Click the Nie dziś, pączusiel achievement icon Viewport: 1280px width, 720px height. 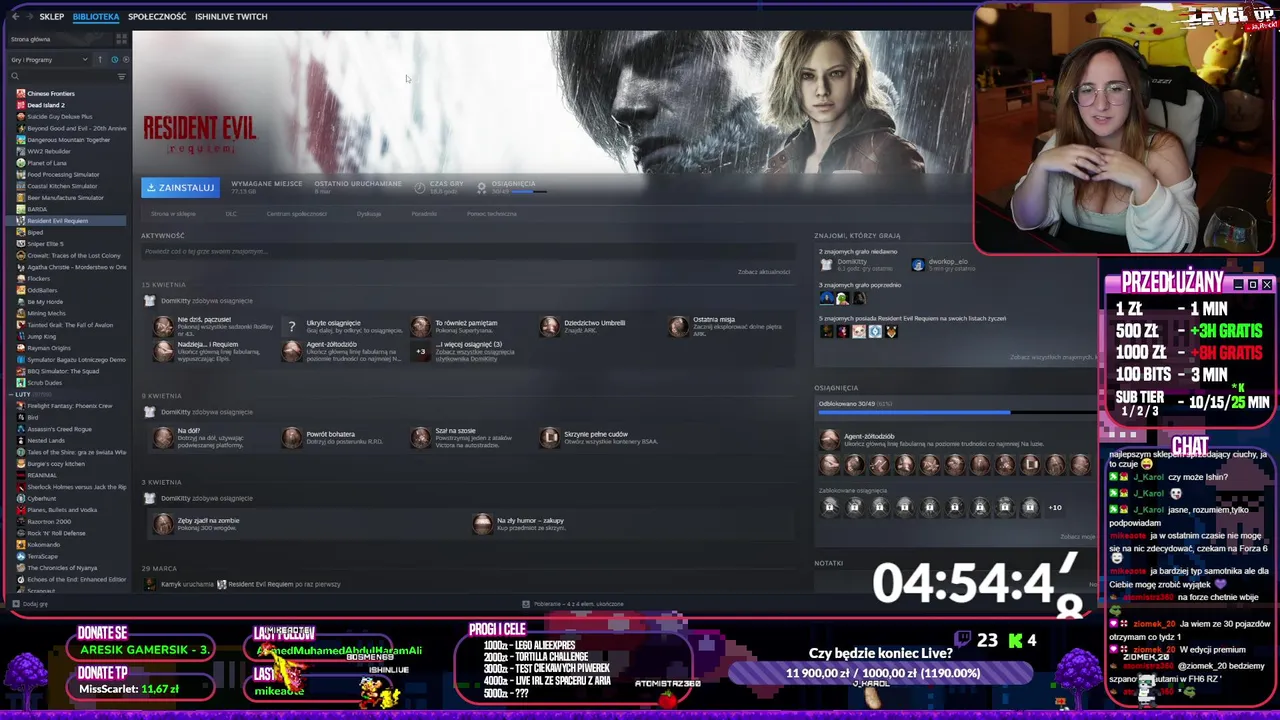click(x=163, y=327)
